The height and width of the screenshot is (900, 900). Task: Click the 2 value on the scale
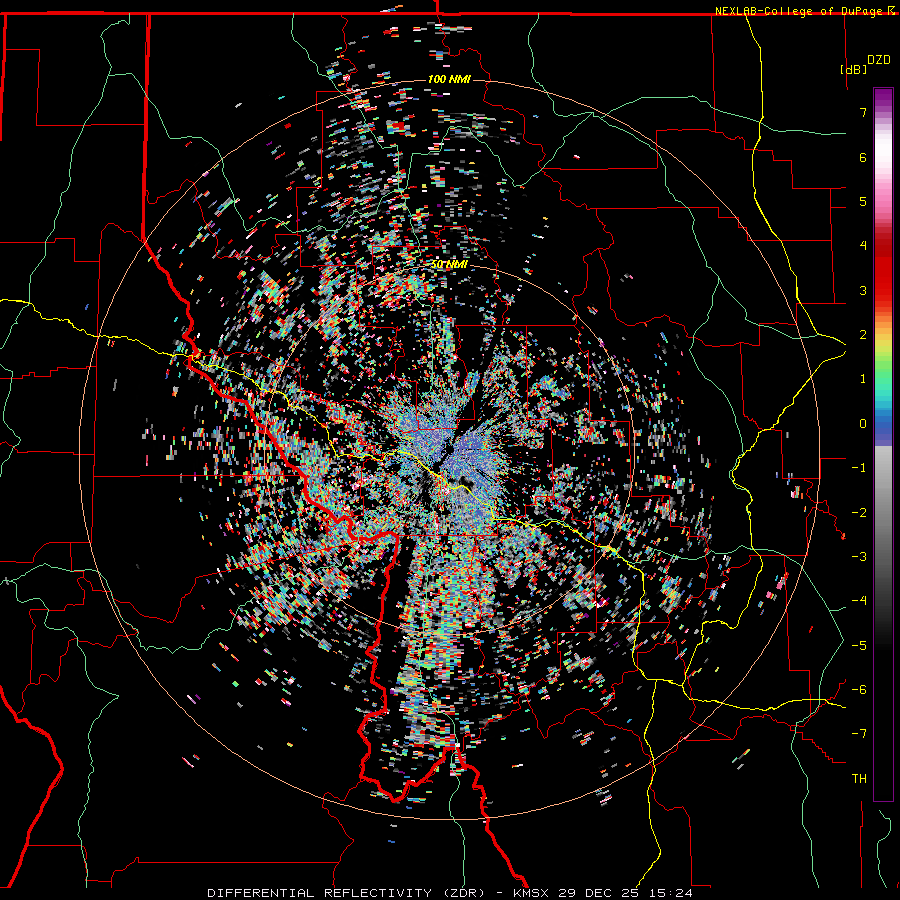tap(863, 335)
